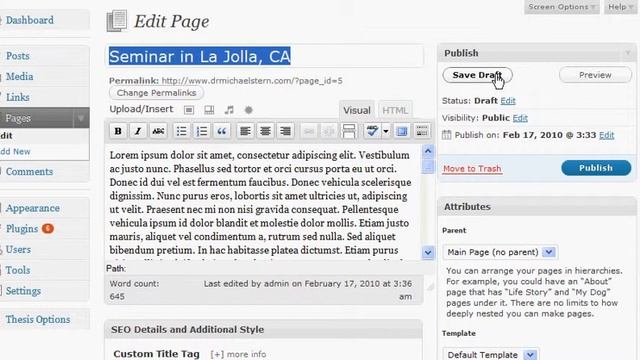
Task: Apply strikethrough formatting (ABC icon)
Action: pyautogui.click(x=158, y=131)
